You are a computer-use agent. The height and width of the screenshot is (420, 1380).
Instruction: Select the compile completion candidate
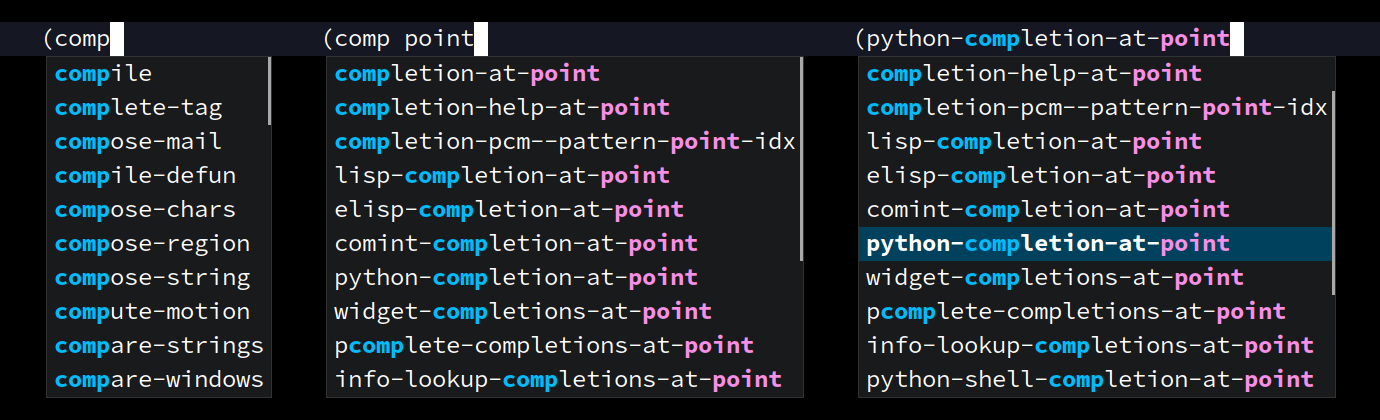tap(158, 74)
